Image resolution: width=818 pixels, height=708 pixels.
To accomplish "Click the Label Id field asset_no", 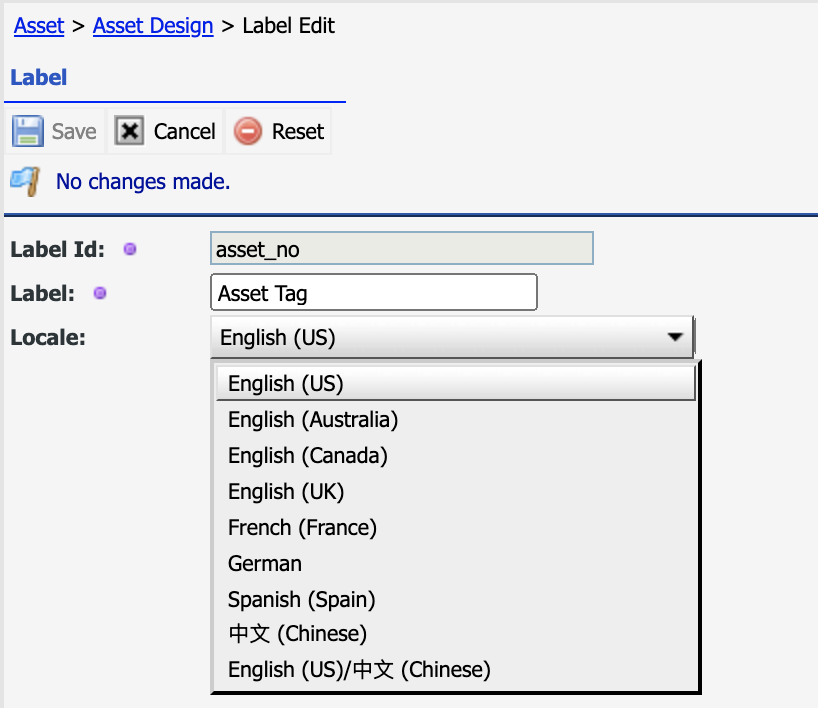I will 402,248.
